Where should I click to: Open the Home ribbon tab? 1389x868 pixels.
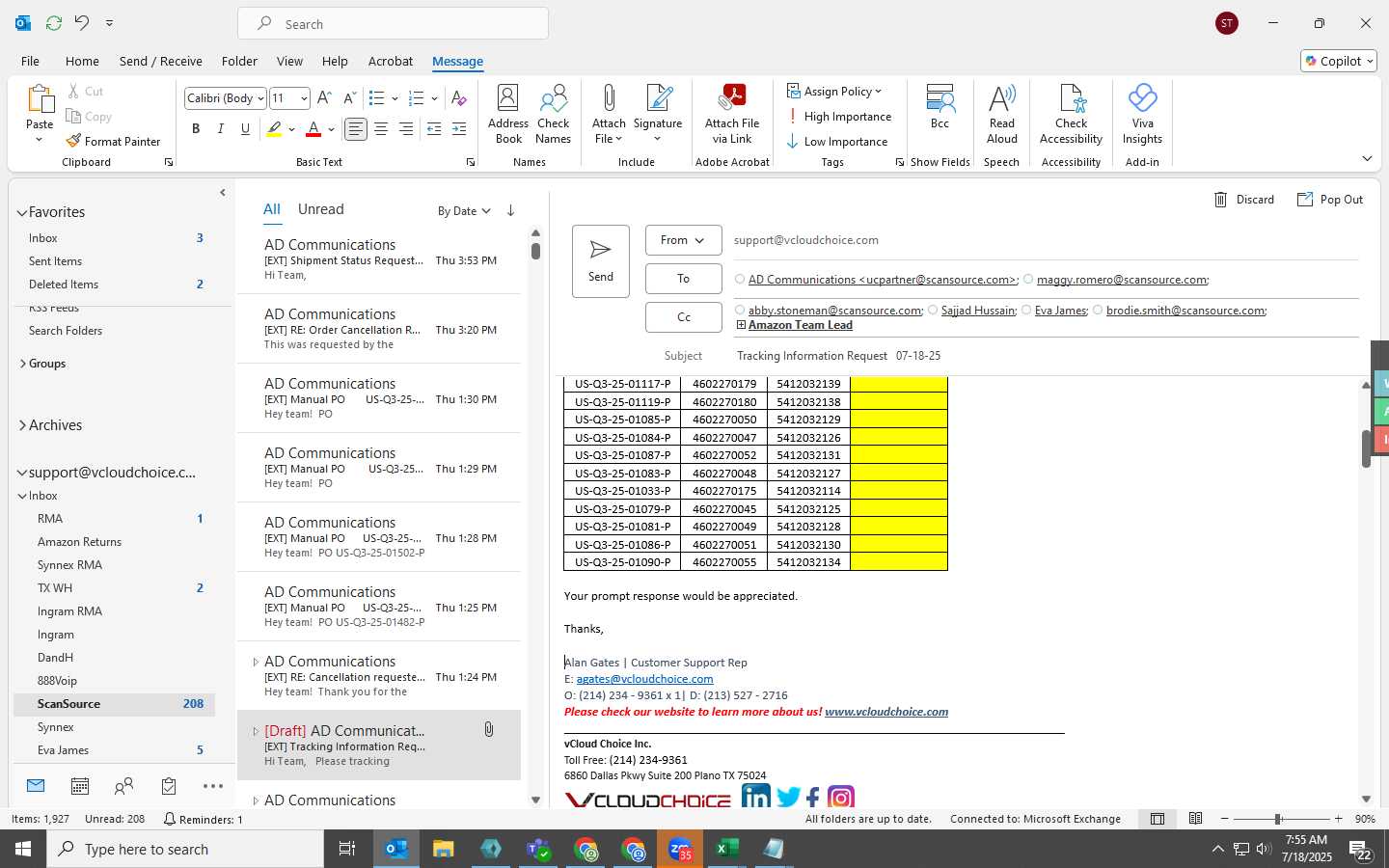coord(82,61)
